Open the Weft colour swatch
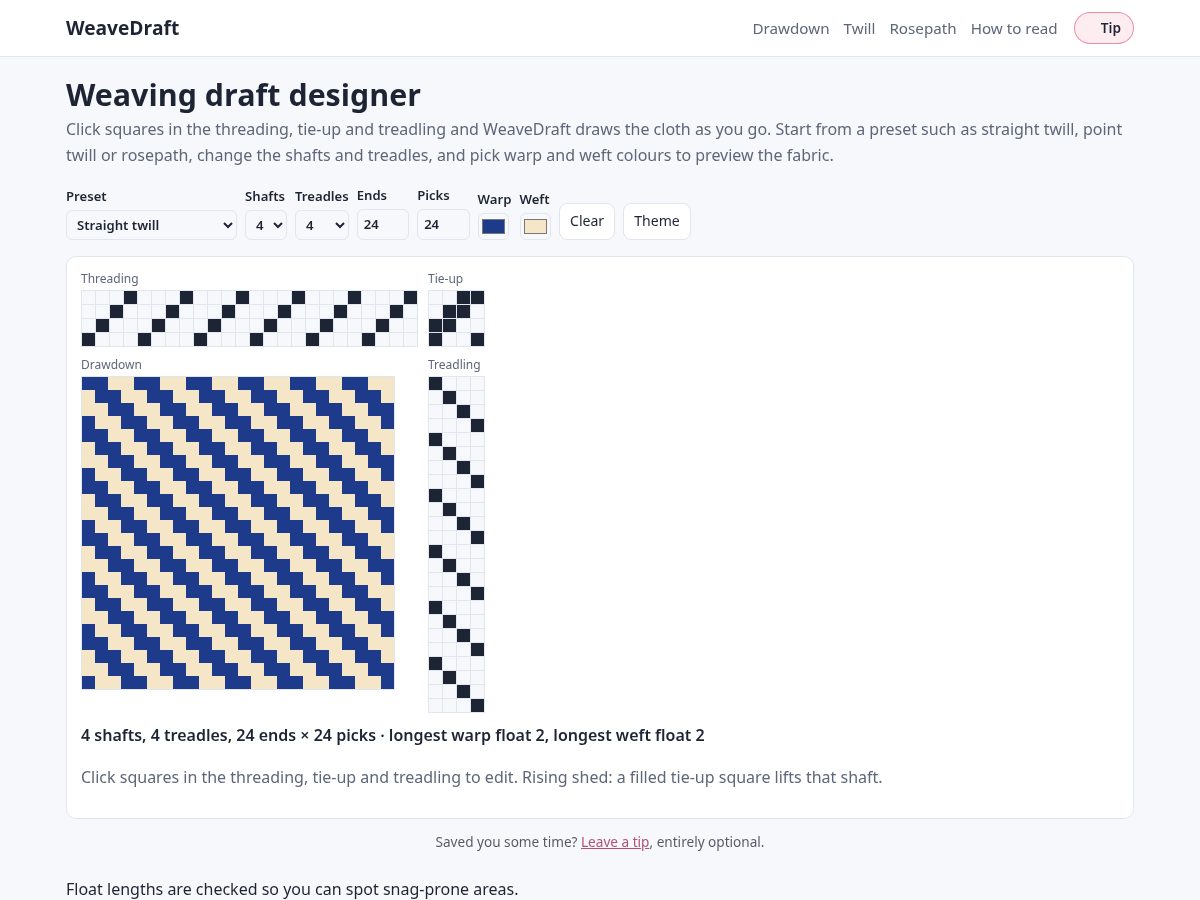 pos(535,226)
